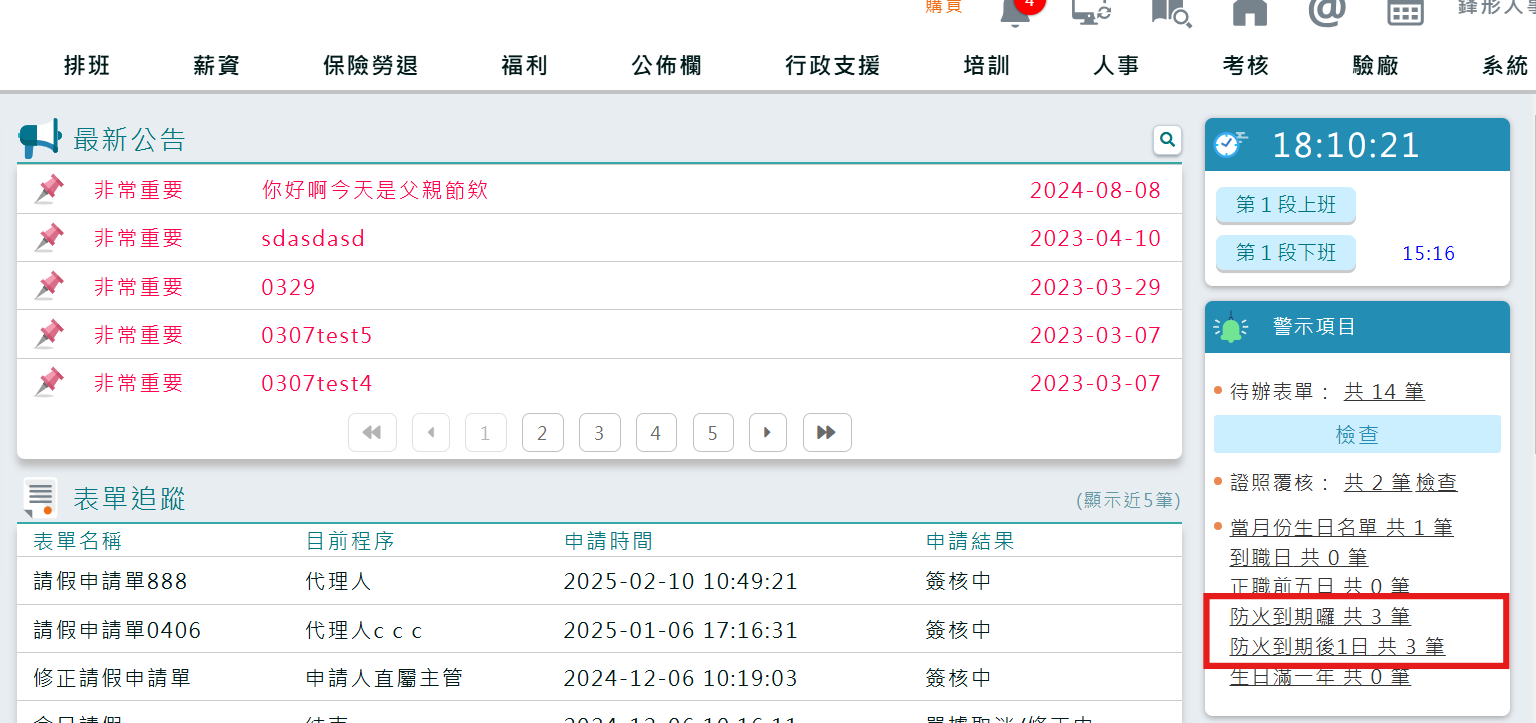This screenshot has width=1536, height=723.
Task: Click the next page arrow in announcements
Action: [768, 432]
